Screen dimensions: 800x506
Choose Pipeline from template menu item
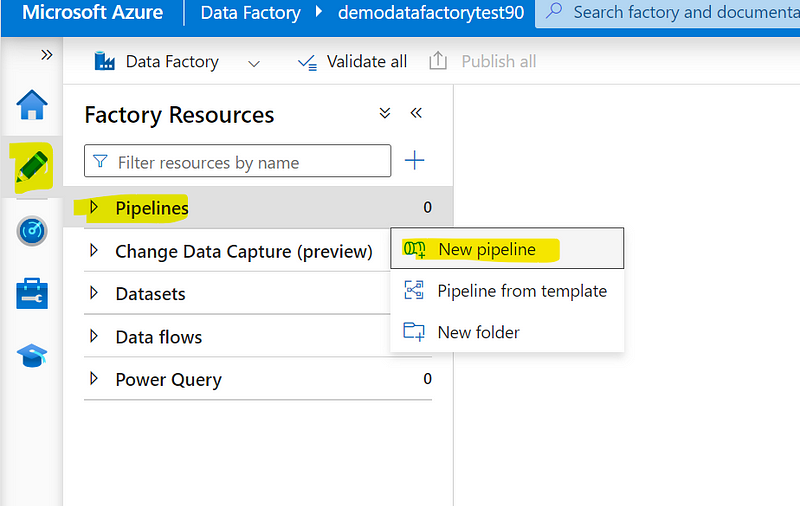(x=507, y=291)
